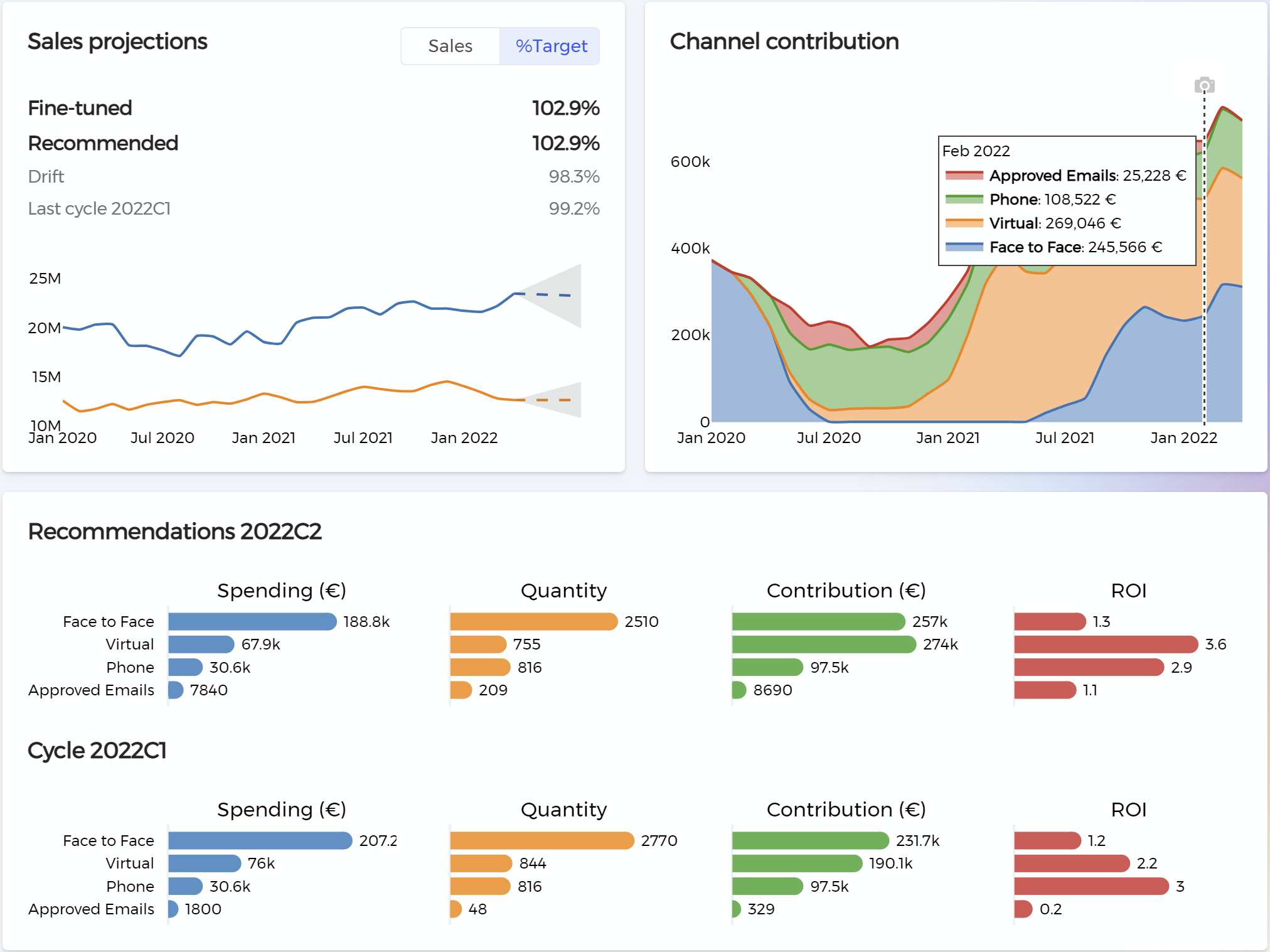
Task: Click 2022C2 Virtual spending bar 67.9k
Action: click(x=201, y=644)
